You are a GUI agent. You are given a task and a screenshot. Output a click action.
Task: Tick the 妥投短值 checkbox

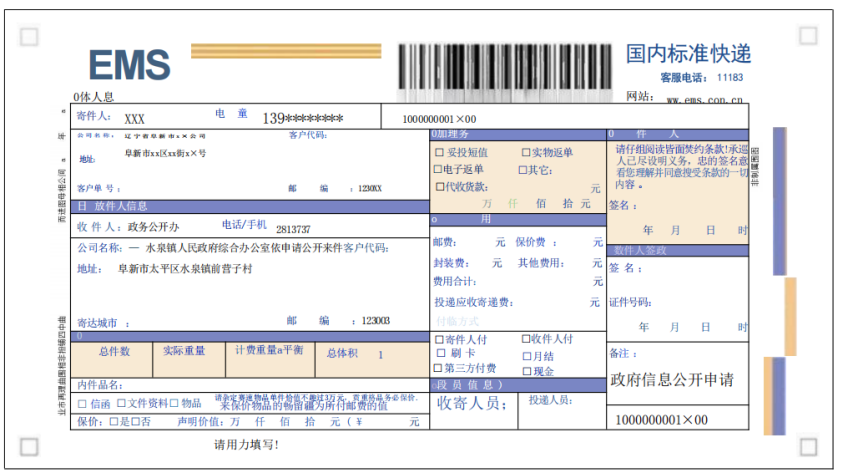(439, 153)
